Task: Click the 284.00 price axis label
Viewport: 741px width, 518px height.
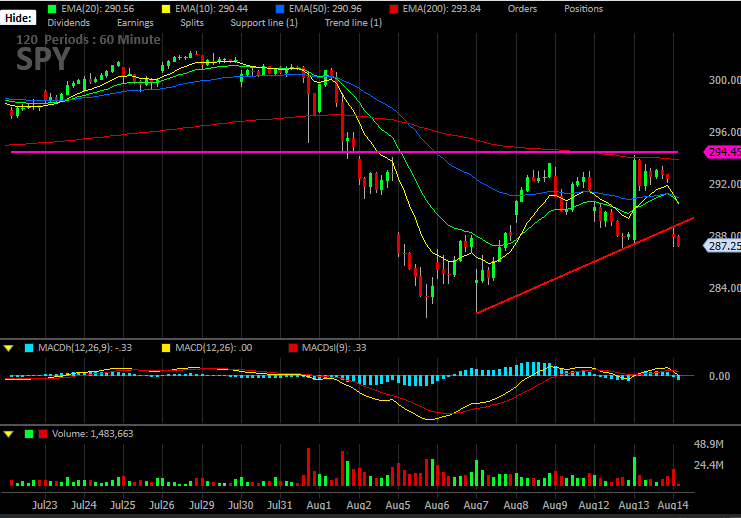Action: (724, 288)
